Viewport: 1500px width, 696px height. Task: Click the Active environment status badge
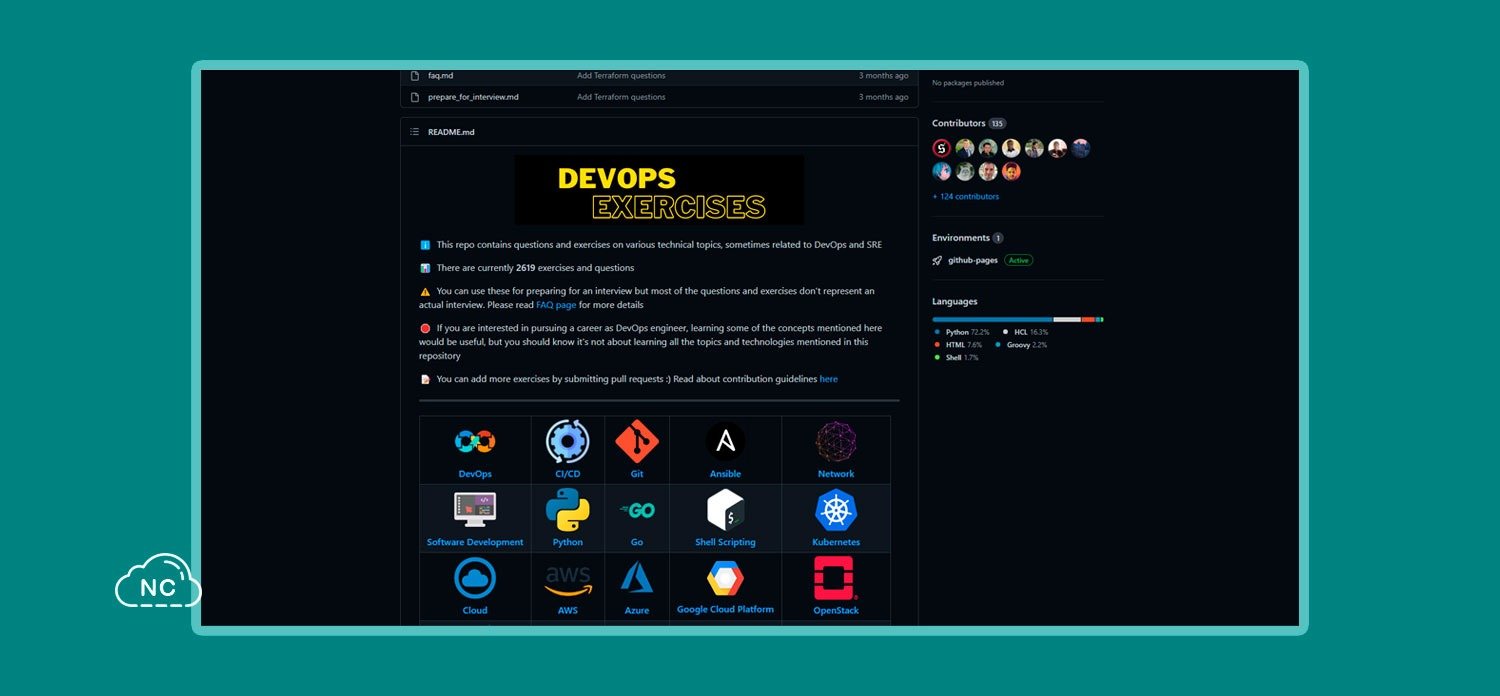click(1018, 260)
